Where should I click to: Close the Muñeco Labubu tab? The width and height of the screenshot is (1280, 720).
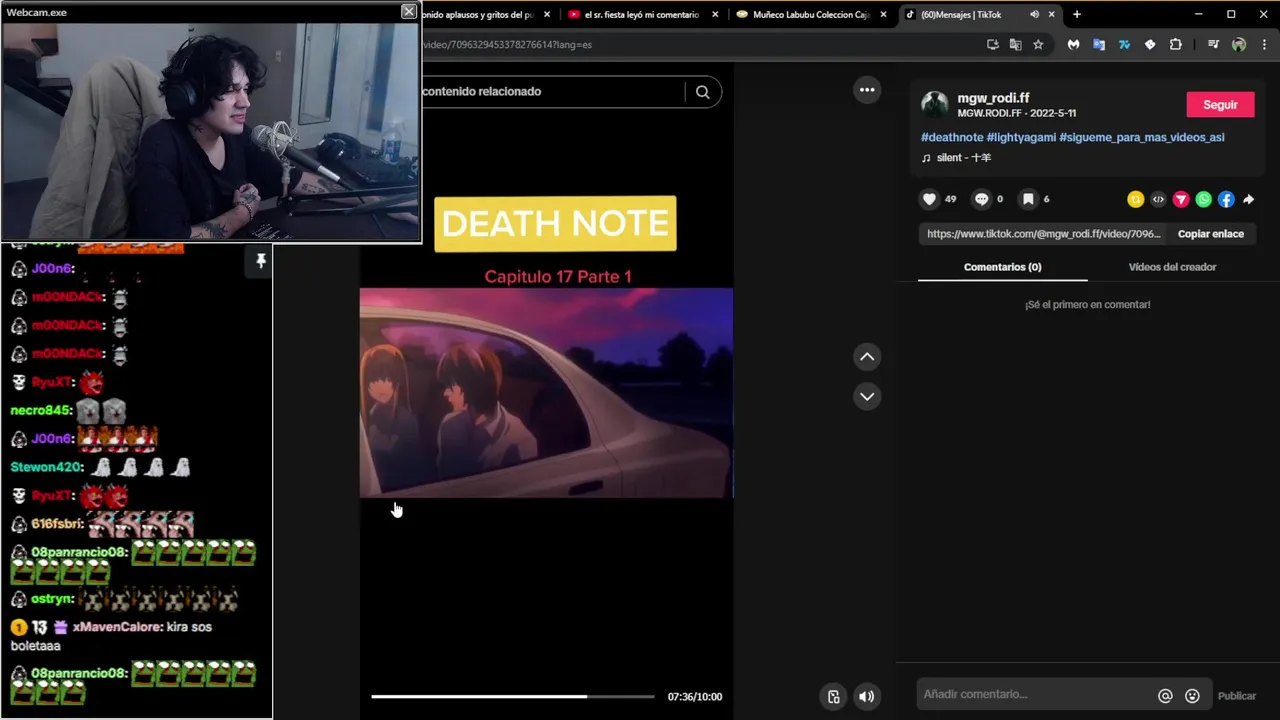point(883,15)
